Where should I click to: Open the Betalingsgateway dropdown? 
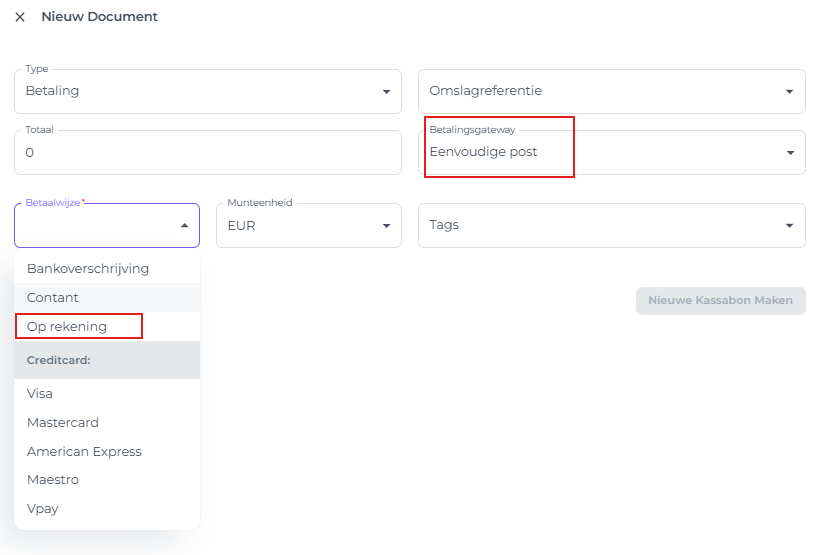tap(610, 153)
